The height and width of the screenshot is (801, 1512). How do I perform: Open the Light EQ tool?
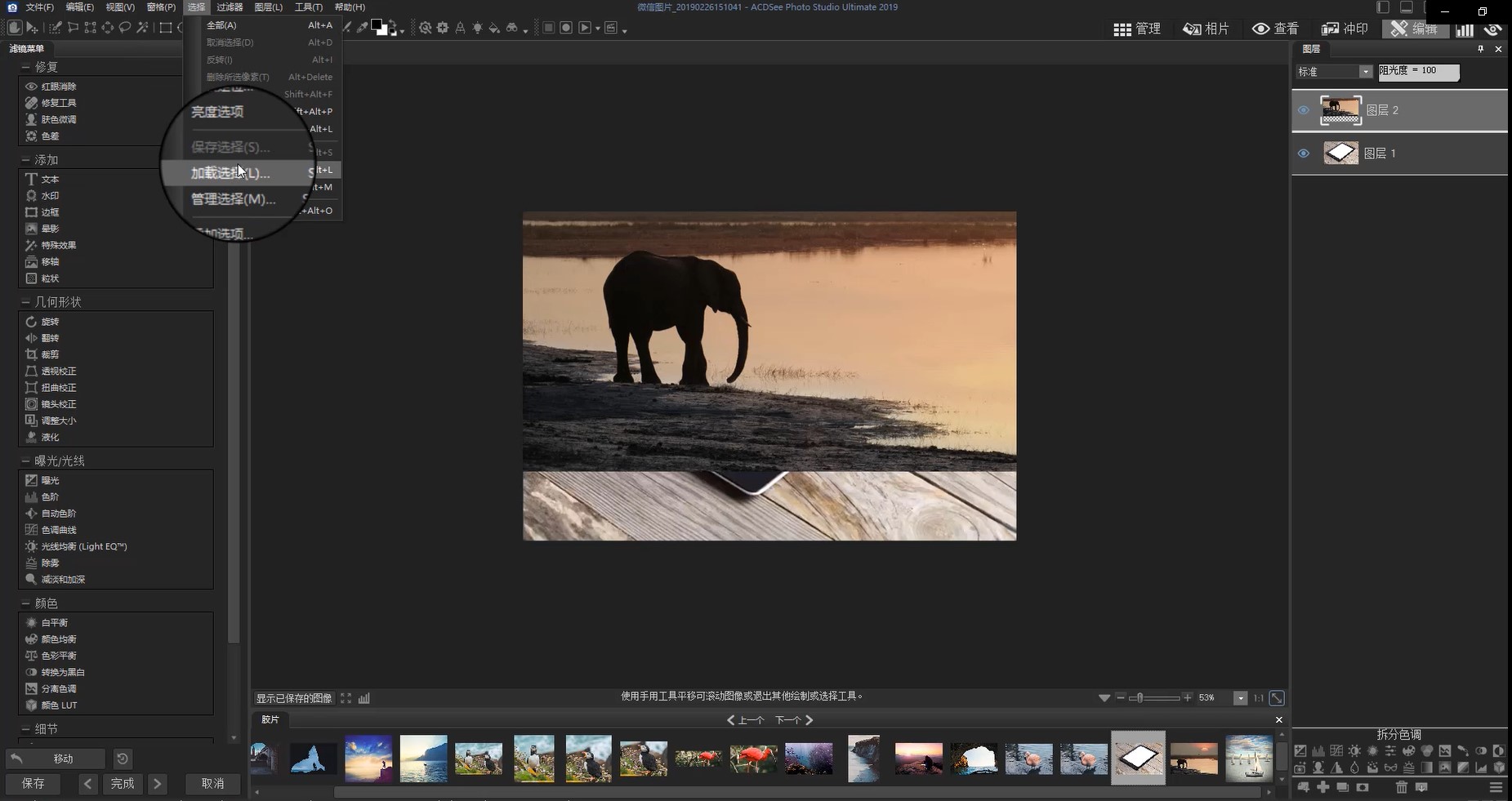tap(76, 546)
